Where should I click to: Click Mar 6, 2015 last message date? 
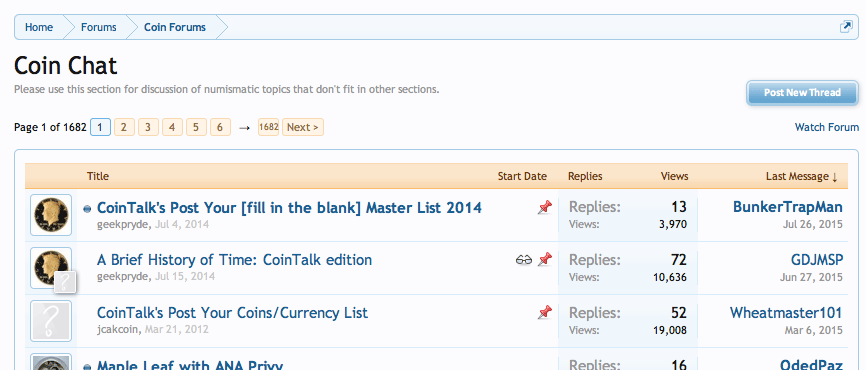[x=814, y=330]
